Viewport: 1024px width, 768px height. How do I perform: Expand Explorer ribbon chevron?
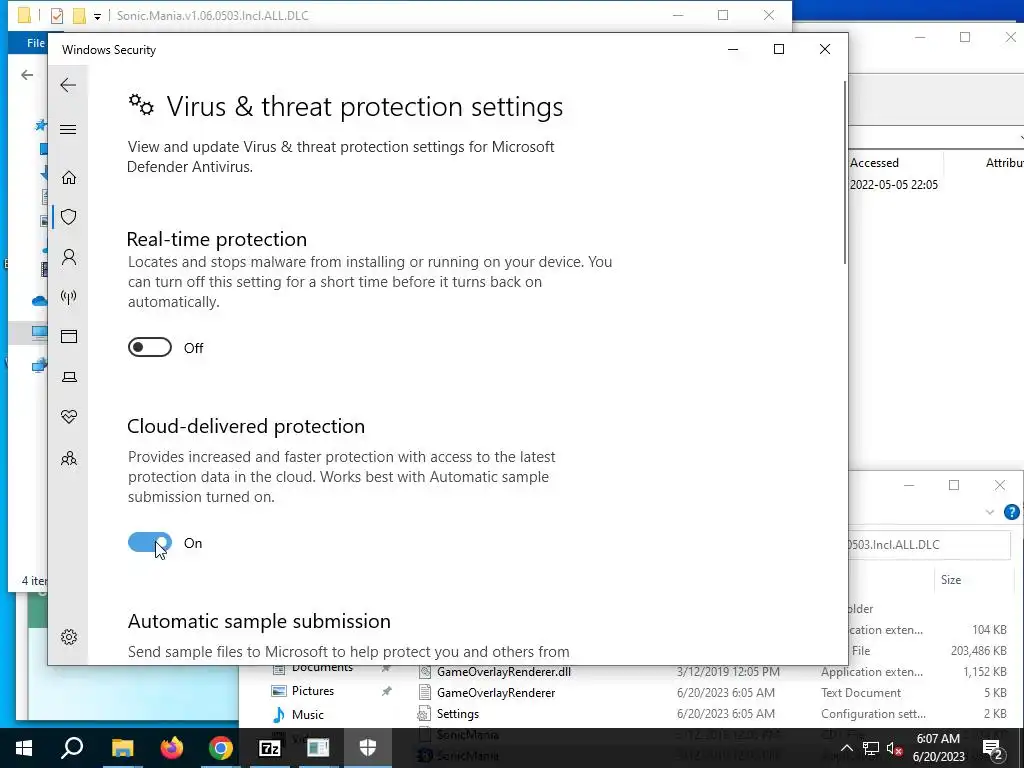click(989, 512)
